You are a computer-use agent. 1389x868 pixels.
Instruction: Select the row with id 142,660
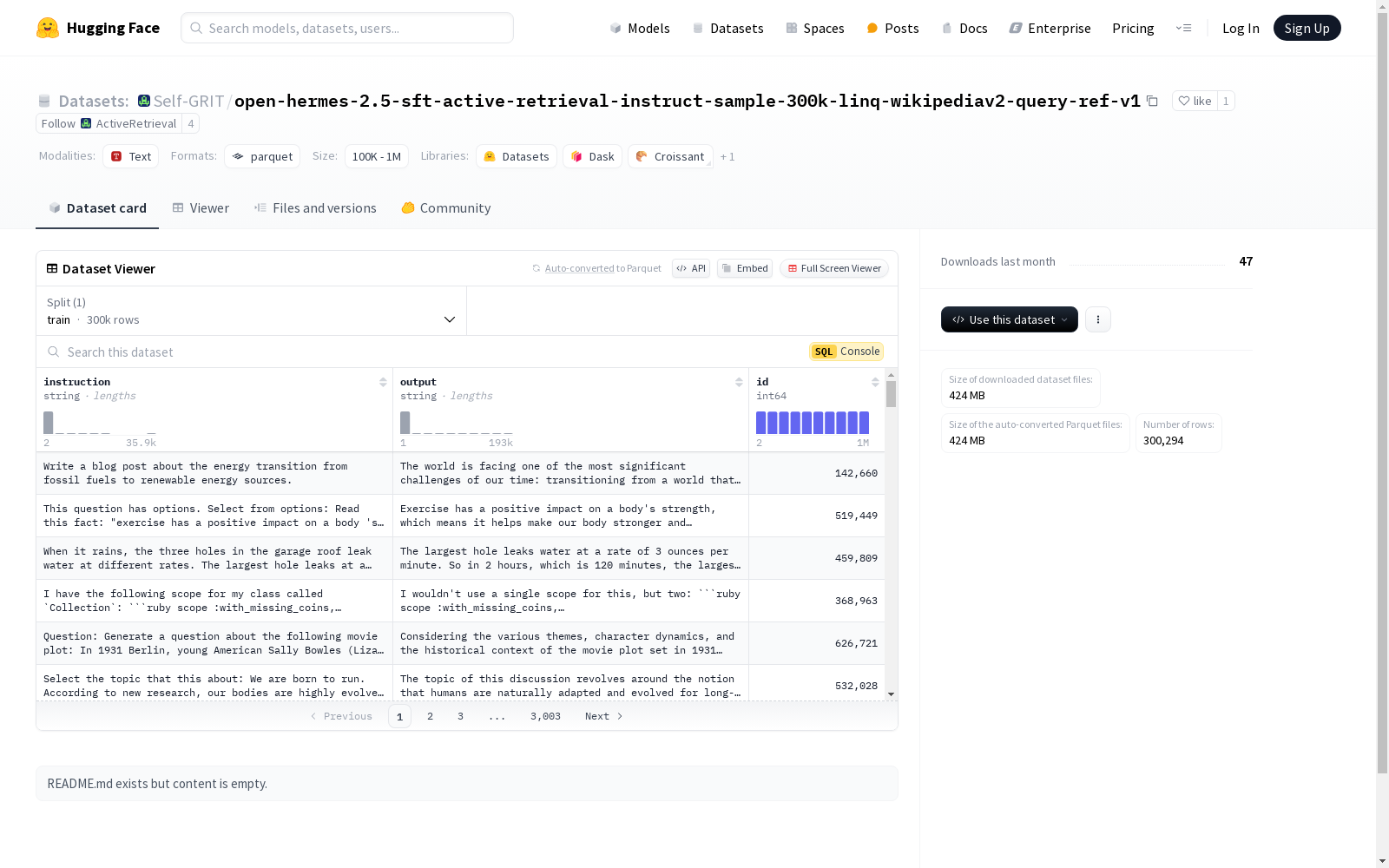tap(461, 473)
